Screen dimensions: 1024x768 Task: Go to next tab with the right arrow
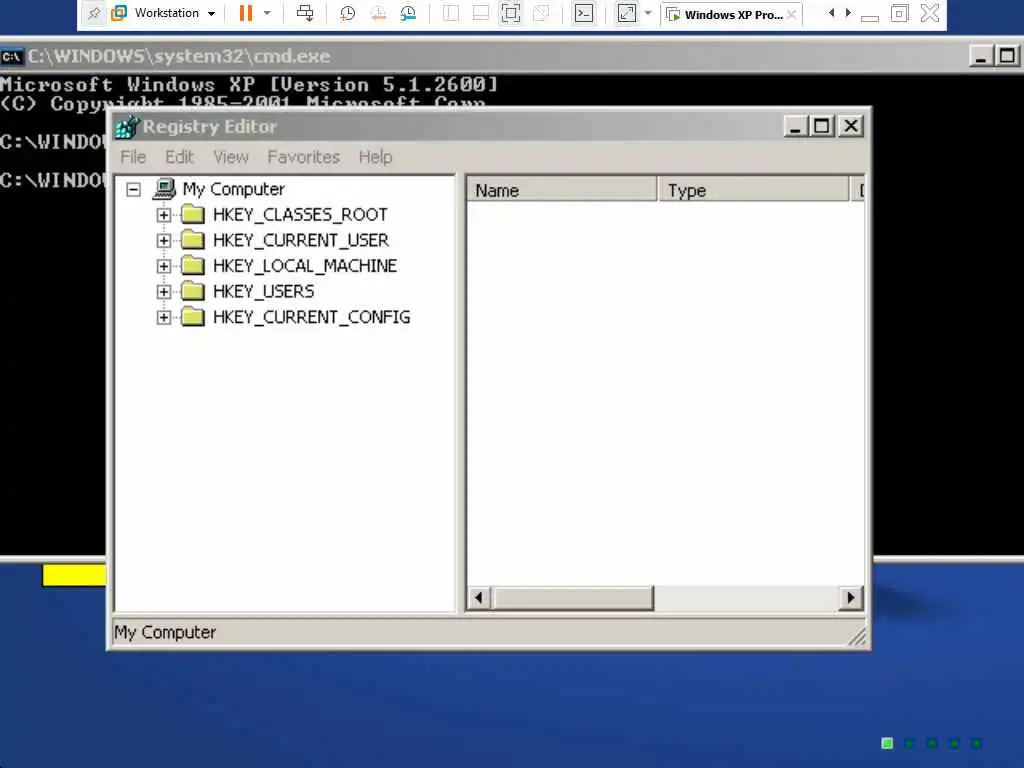848,13
